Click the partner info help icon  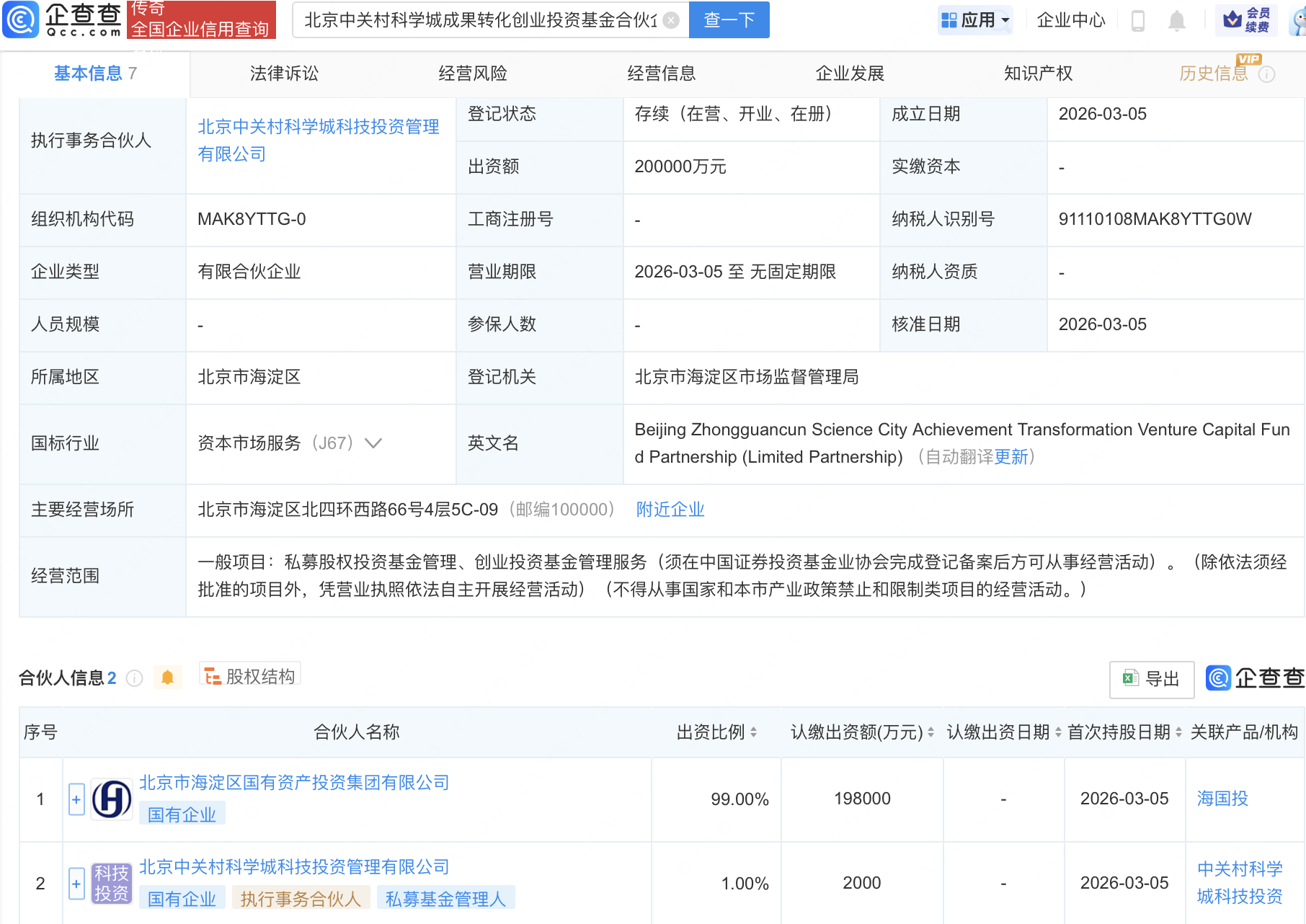click(x=135, y=678)
